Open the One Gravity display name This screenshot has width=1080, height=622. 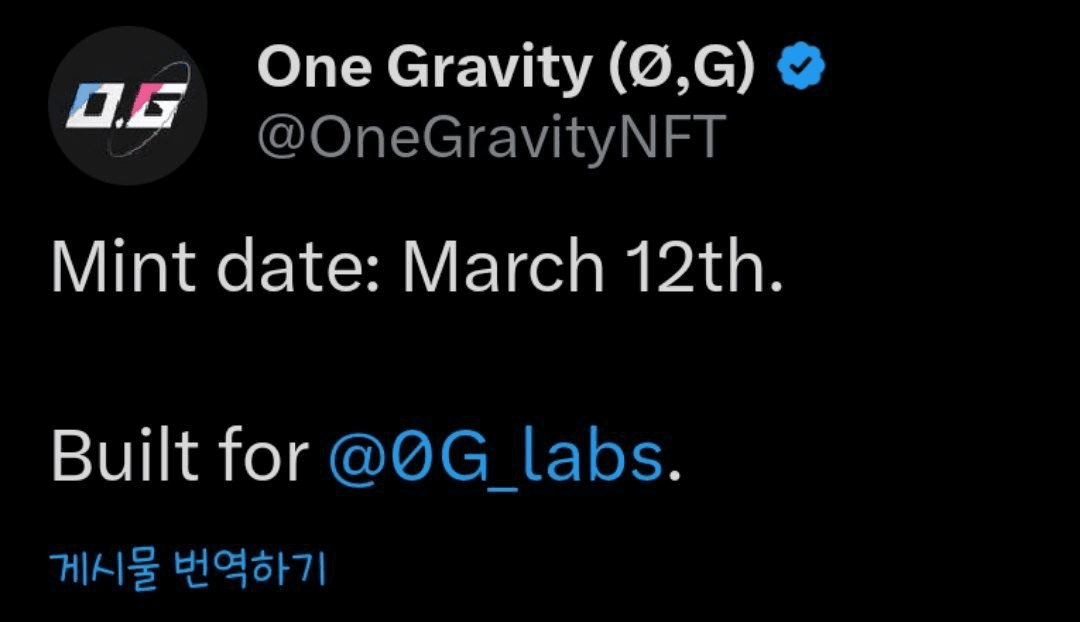point(506,67)
